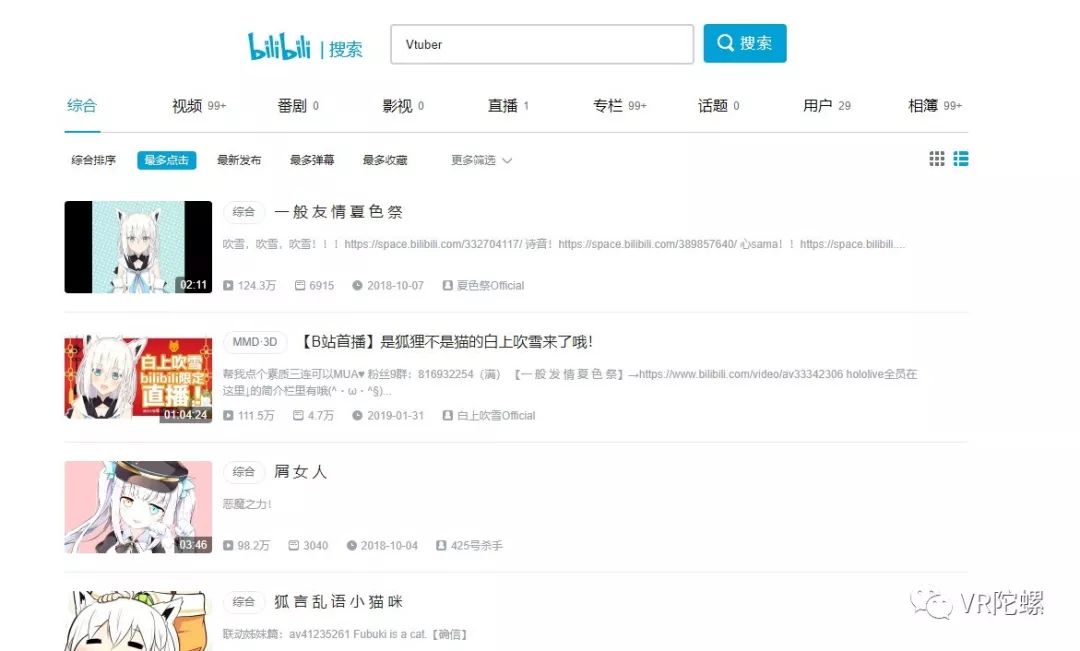Image resolution: width=1080 pixels, height=651 pixels.
Task: Open thumbnail of video 一般友情夏色祭
Action: pos(138,247)
